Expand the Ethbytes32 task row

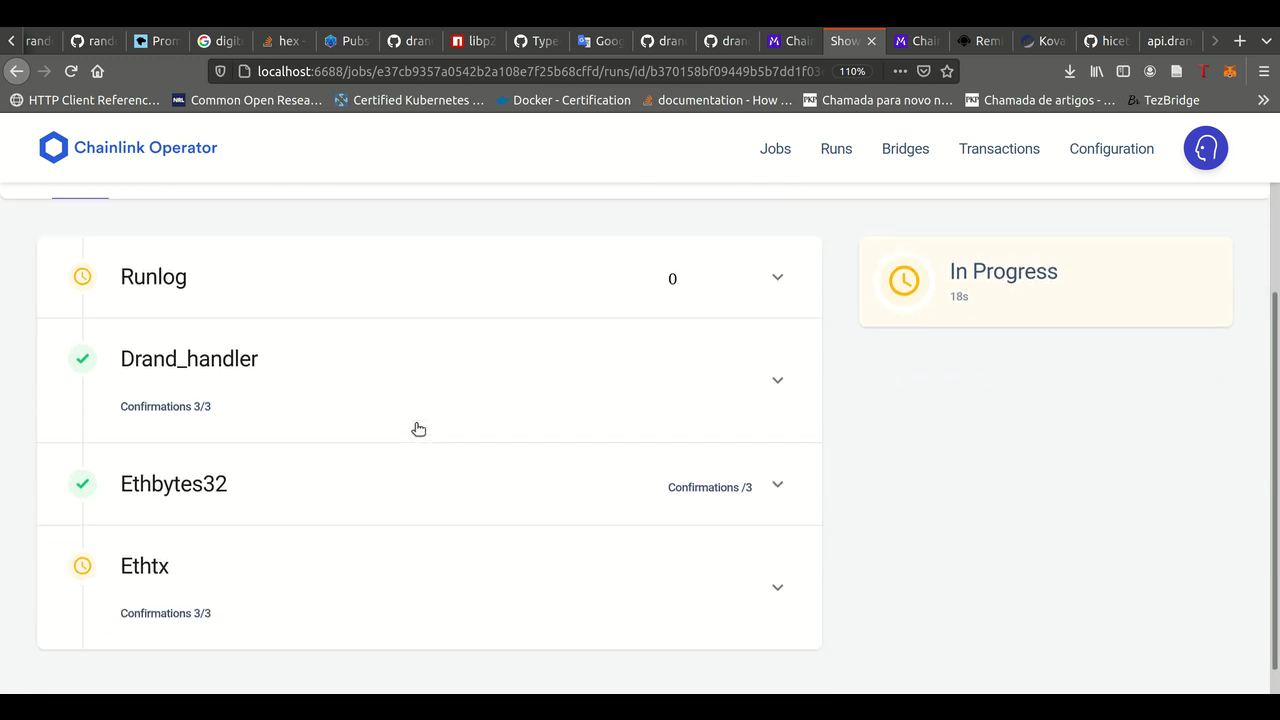pos(777,485)
